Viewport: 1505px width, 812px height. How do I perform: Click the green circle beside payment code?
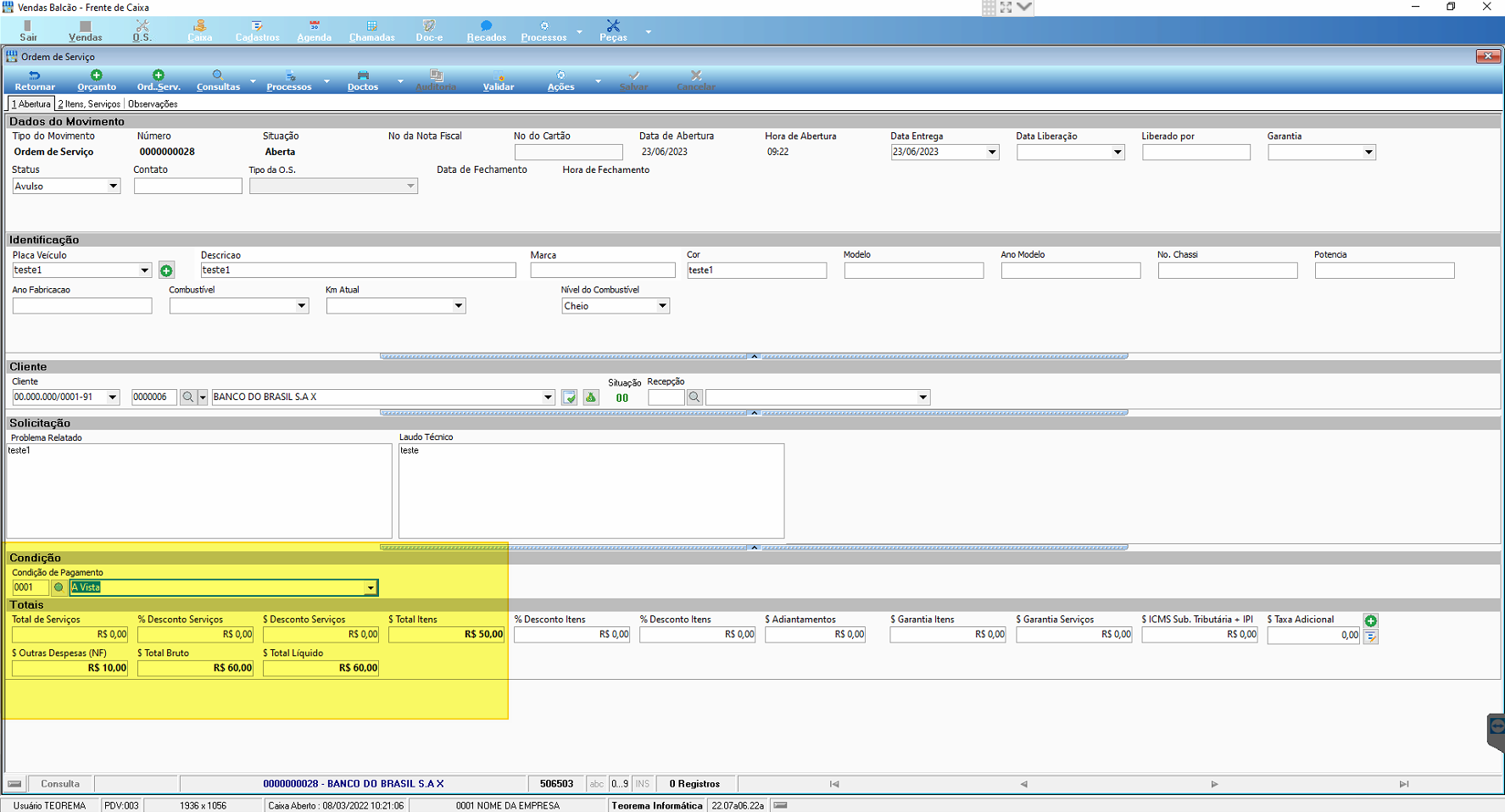pos(59,587)
